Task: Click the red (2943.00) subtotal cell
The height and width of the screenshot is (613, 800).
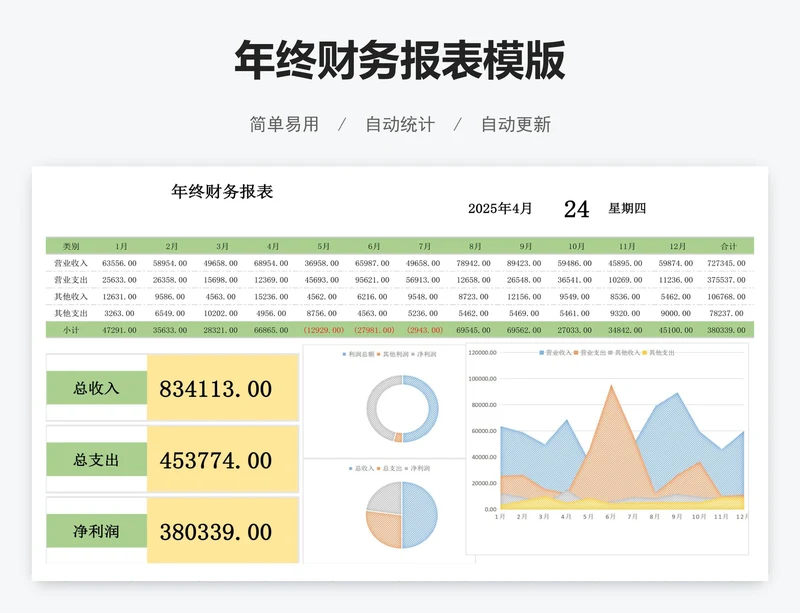Action: (424, 330)
